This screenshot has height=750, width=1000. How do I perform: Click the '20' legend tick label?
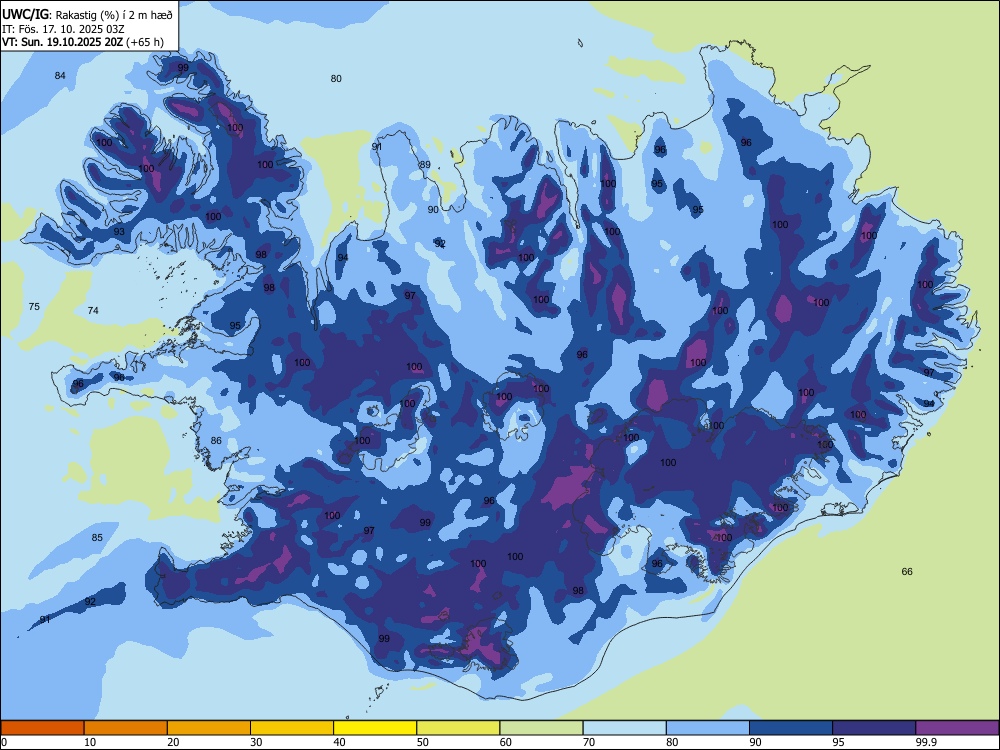pos(173,742)
